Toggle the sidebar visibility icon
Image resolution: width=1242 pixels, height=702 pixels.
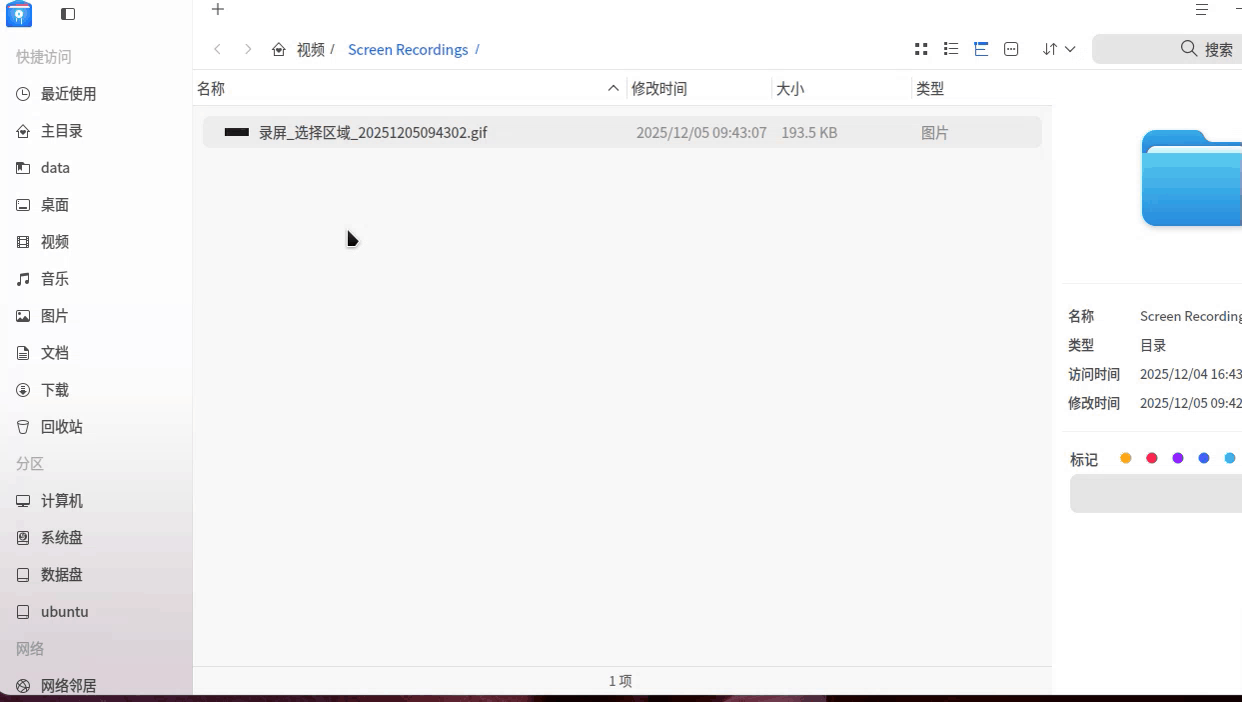point(68,14)
